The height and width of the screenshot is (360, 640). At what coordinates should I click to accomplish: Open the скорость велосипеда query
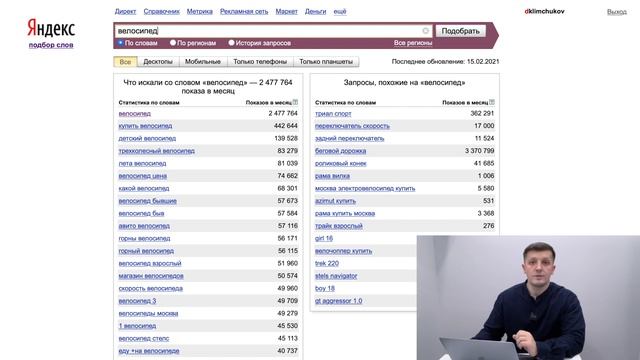[x=151, y=288]
